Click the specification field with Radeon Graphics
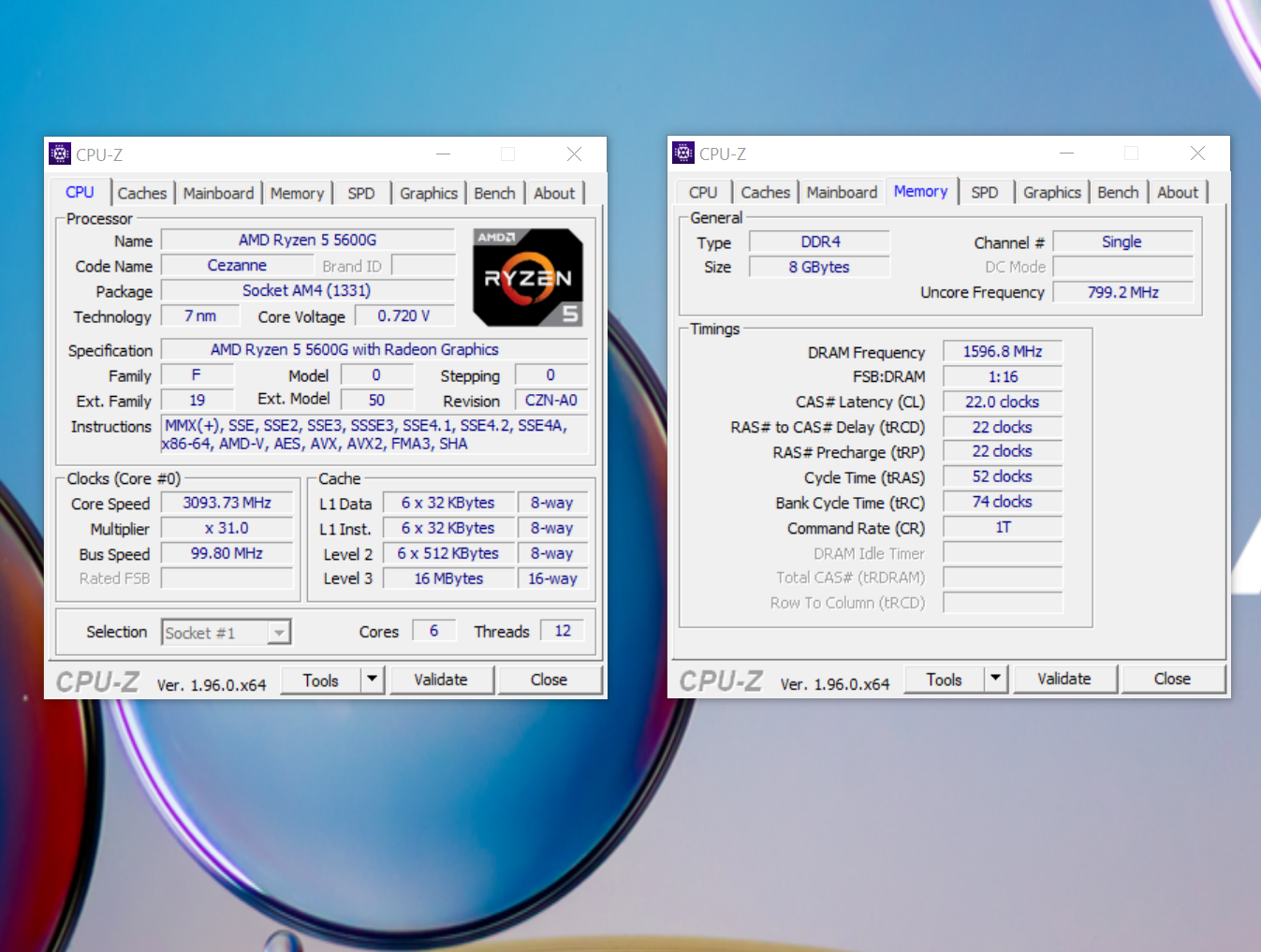Screen dimensions: 1261x952 (x=374, y=350)
